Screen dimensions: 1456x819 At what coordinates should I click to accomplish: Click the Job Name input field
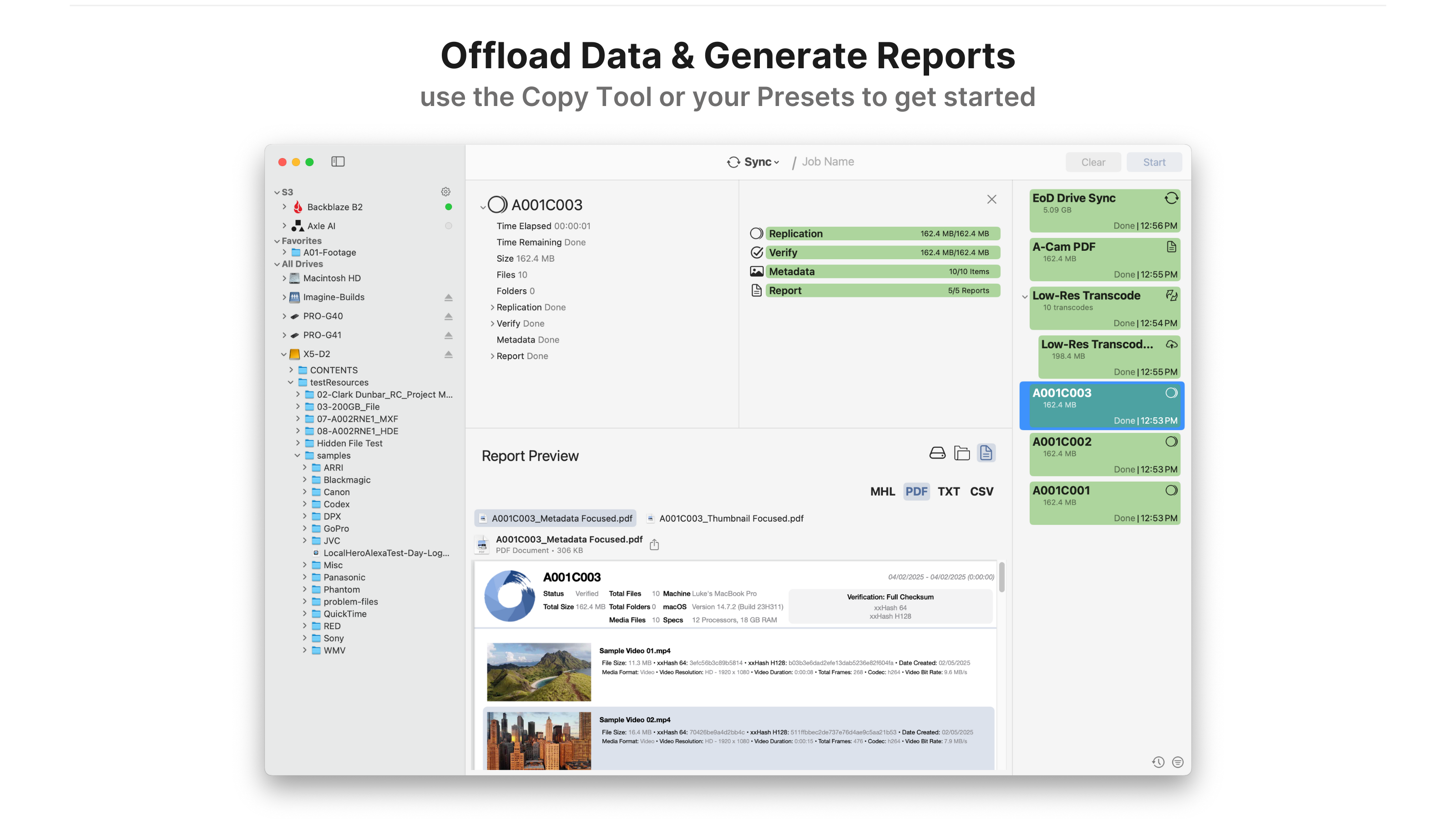tap(828, 162)
